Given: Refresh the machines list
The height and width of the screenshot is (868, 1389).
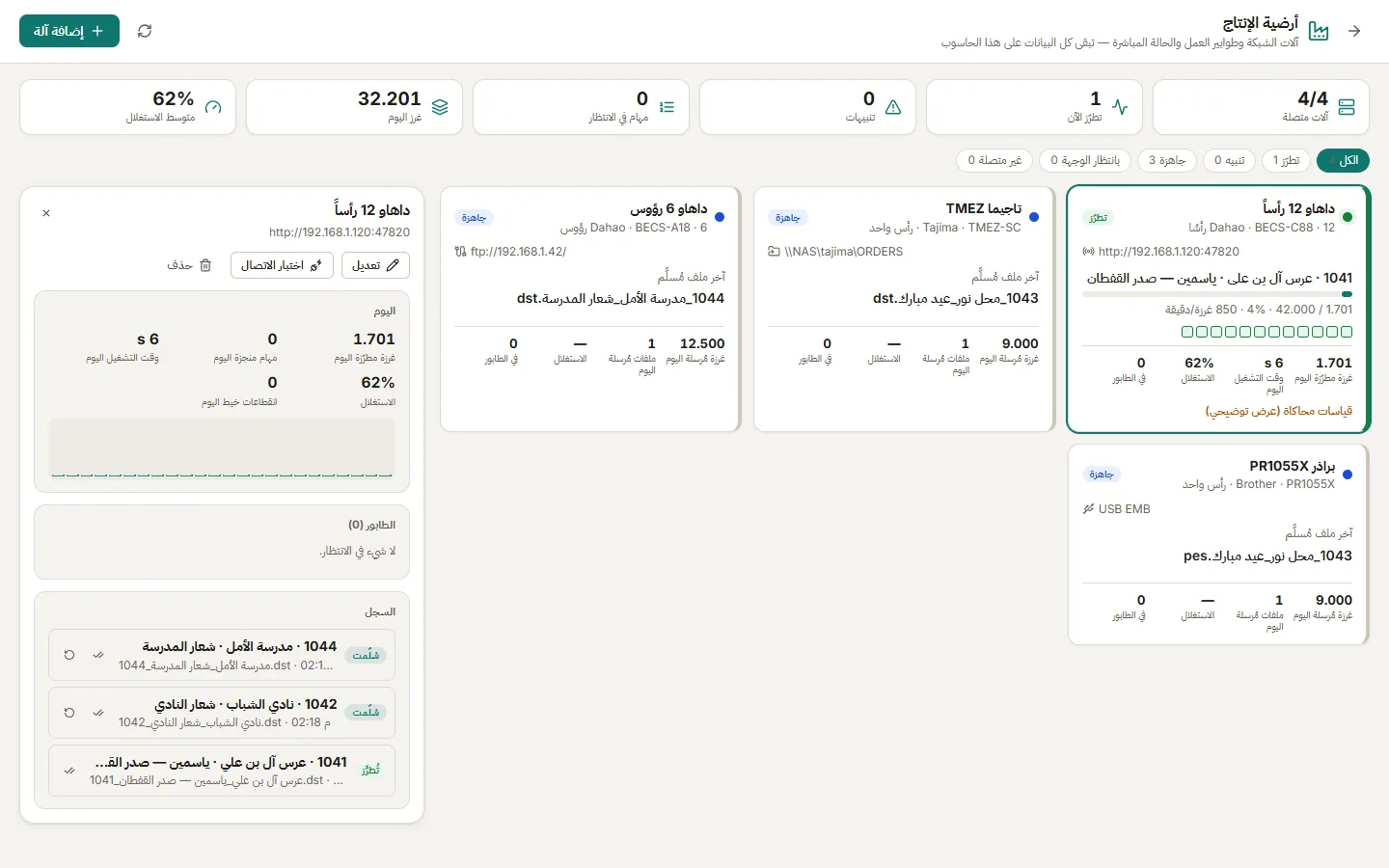Looking at the screenshot, I should pos(145,31).
